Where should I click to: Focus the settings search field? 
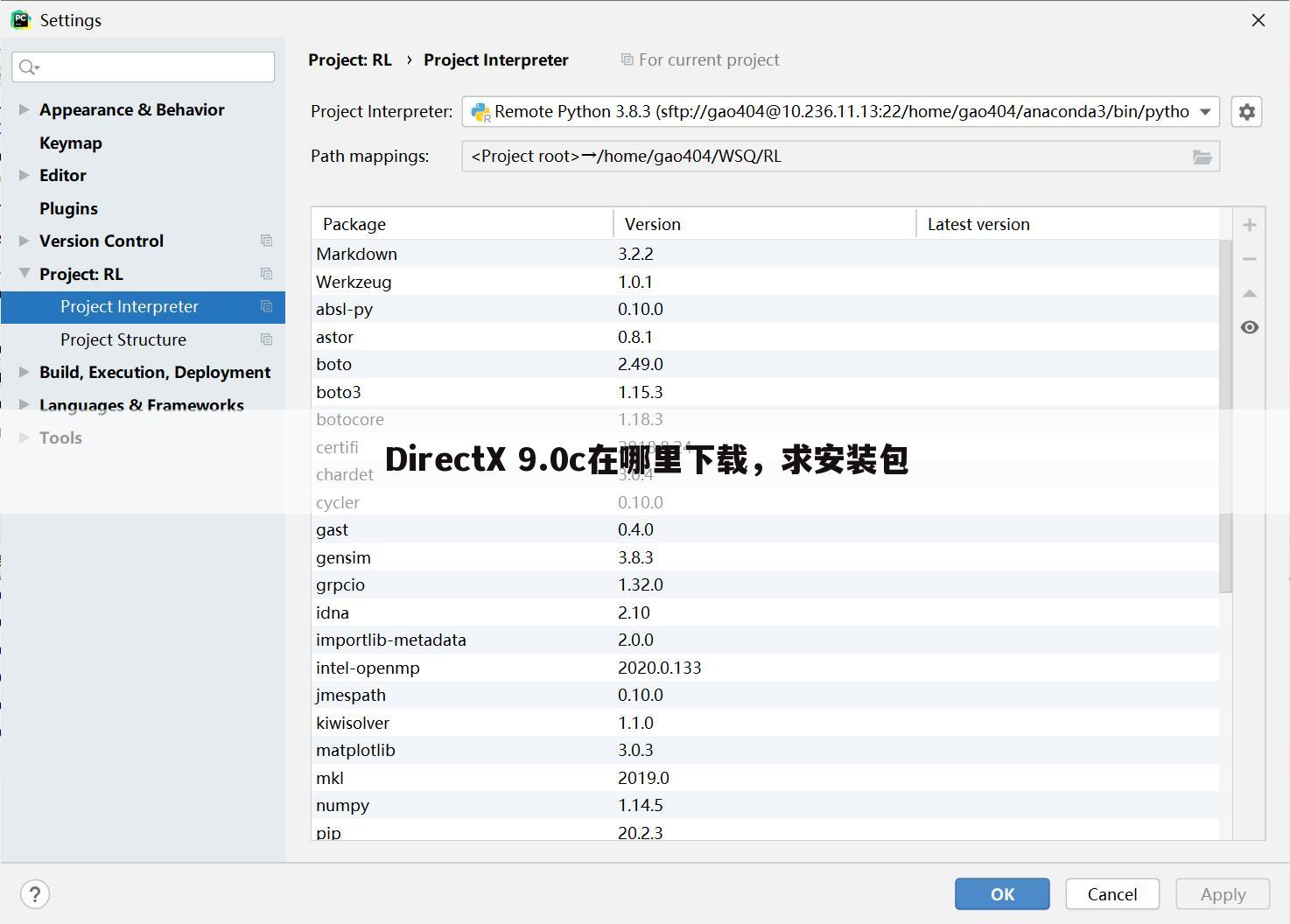coord(143,67)
